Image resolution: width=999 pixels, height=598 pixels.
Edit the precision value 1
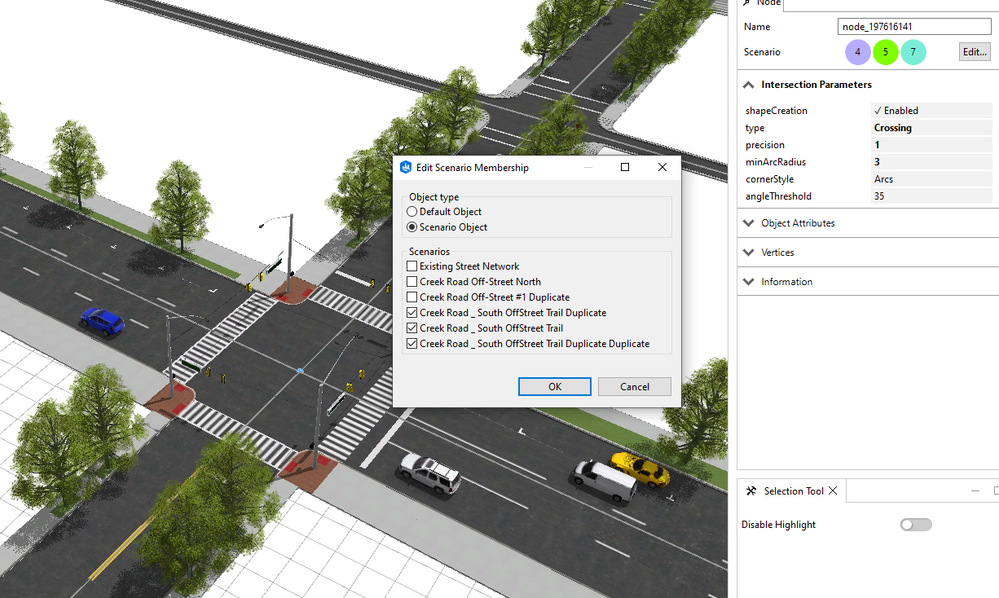click(x=931, y=145)
